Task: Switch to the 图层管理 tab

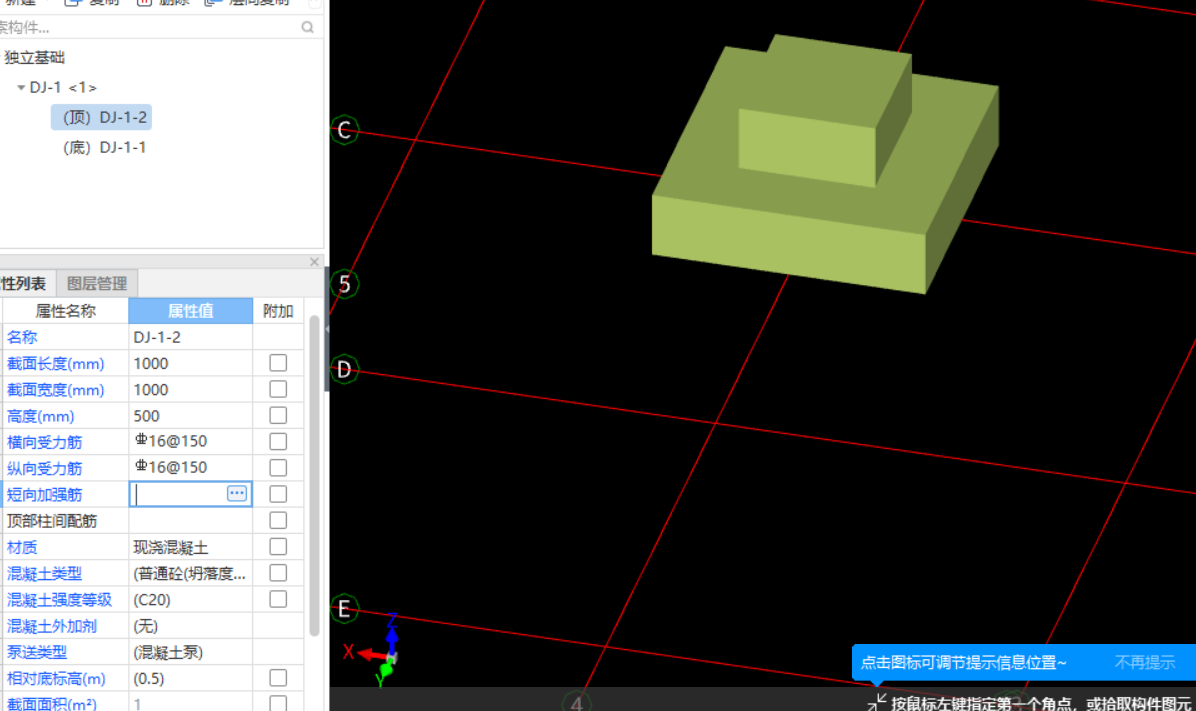Action: (x=97, y=284)
